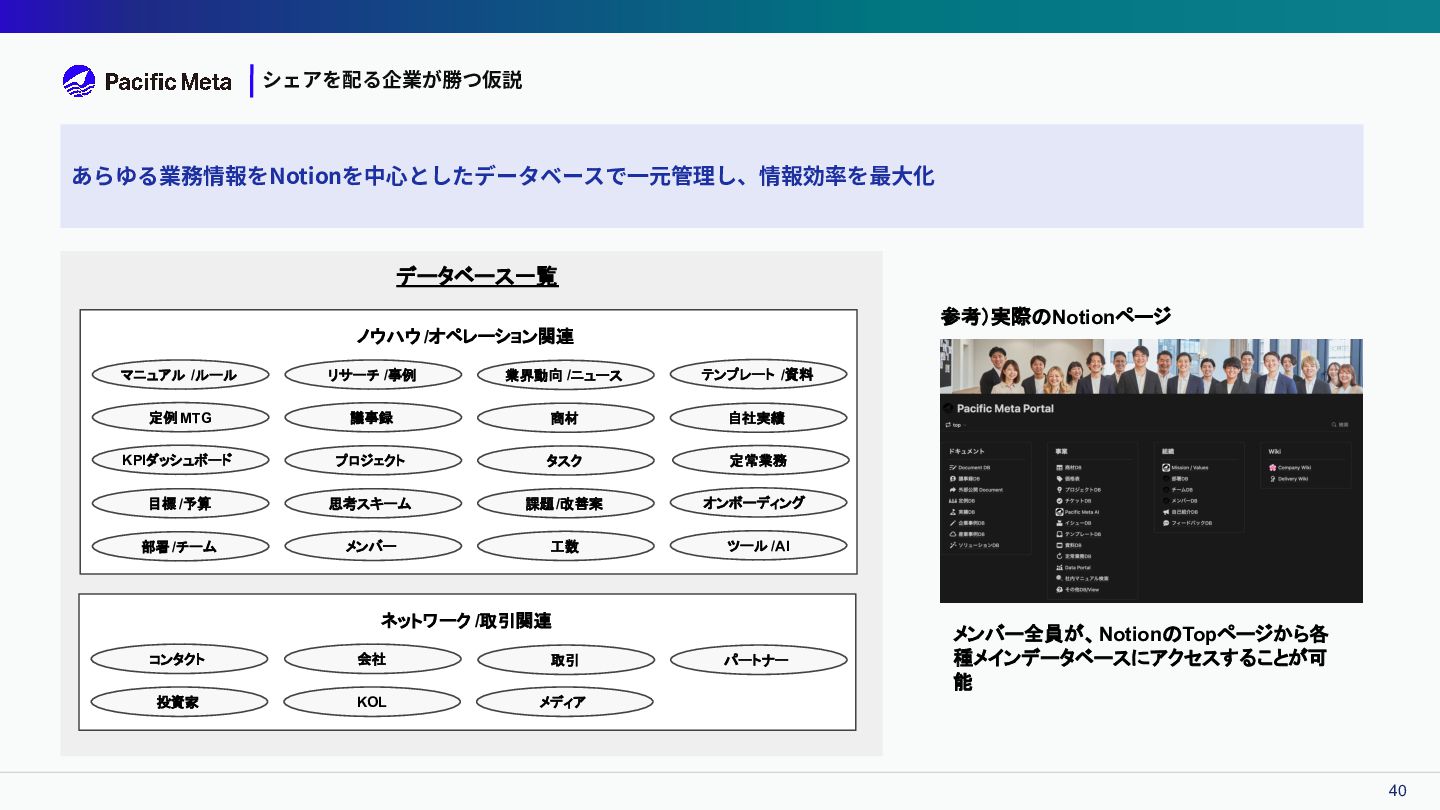
Task: Click the share arrow icon beside 外部公開 Document
Action: click(x=953, y=490)
